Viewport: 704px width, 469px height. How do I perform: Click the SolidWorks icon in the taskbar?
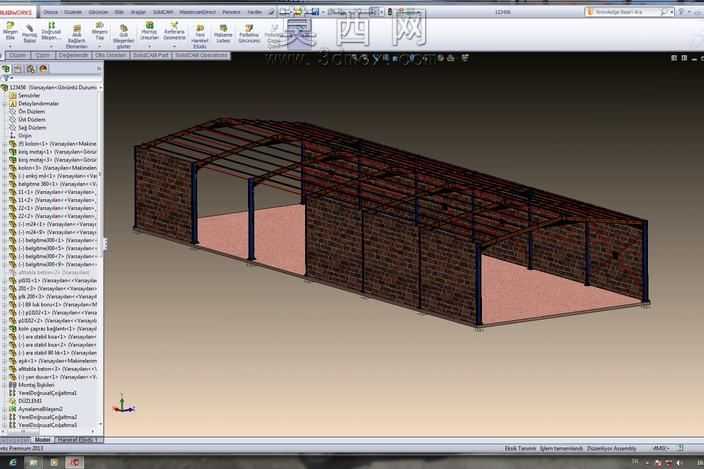[x=74, y=462]
